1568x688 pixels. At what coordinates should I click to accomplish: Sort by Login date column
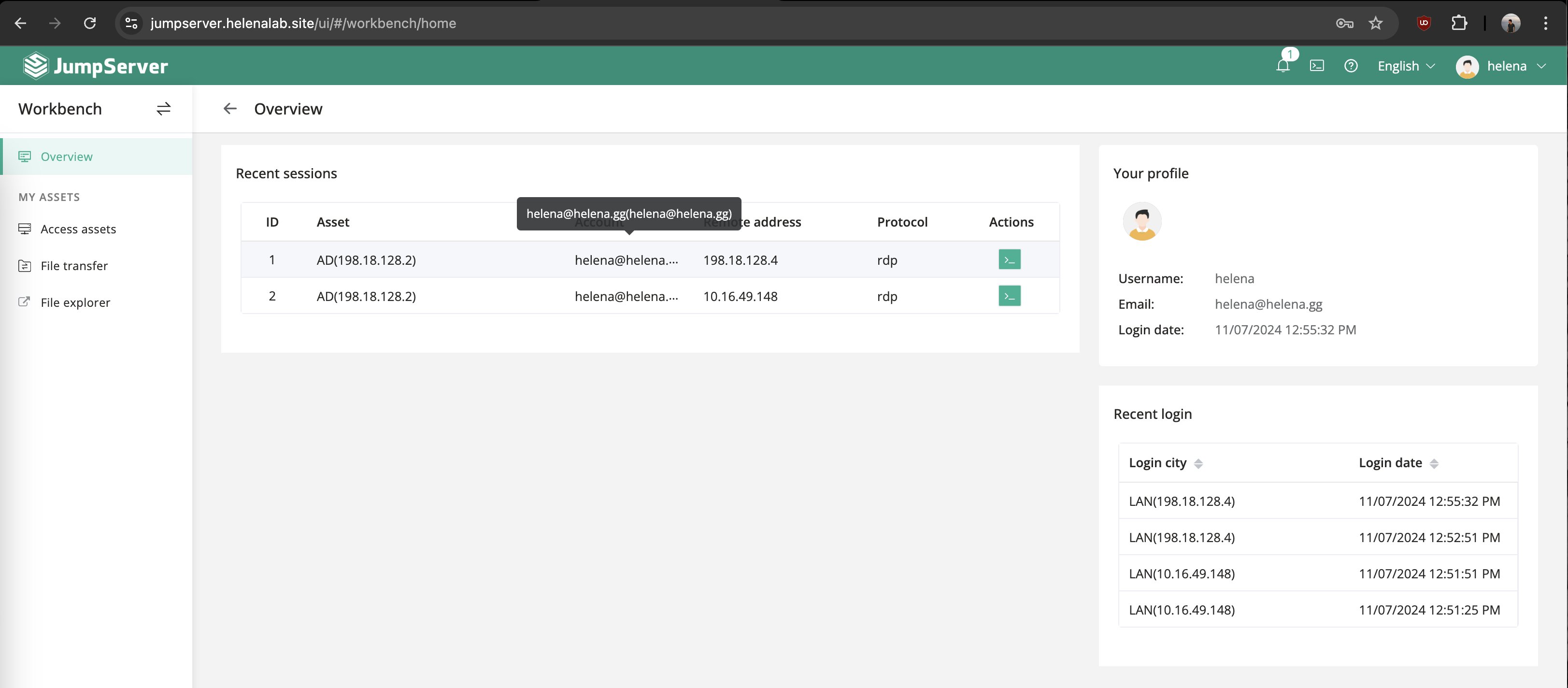tap(1434, 463)
